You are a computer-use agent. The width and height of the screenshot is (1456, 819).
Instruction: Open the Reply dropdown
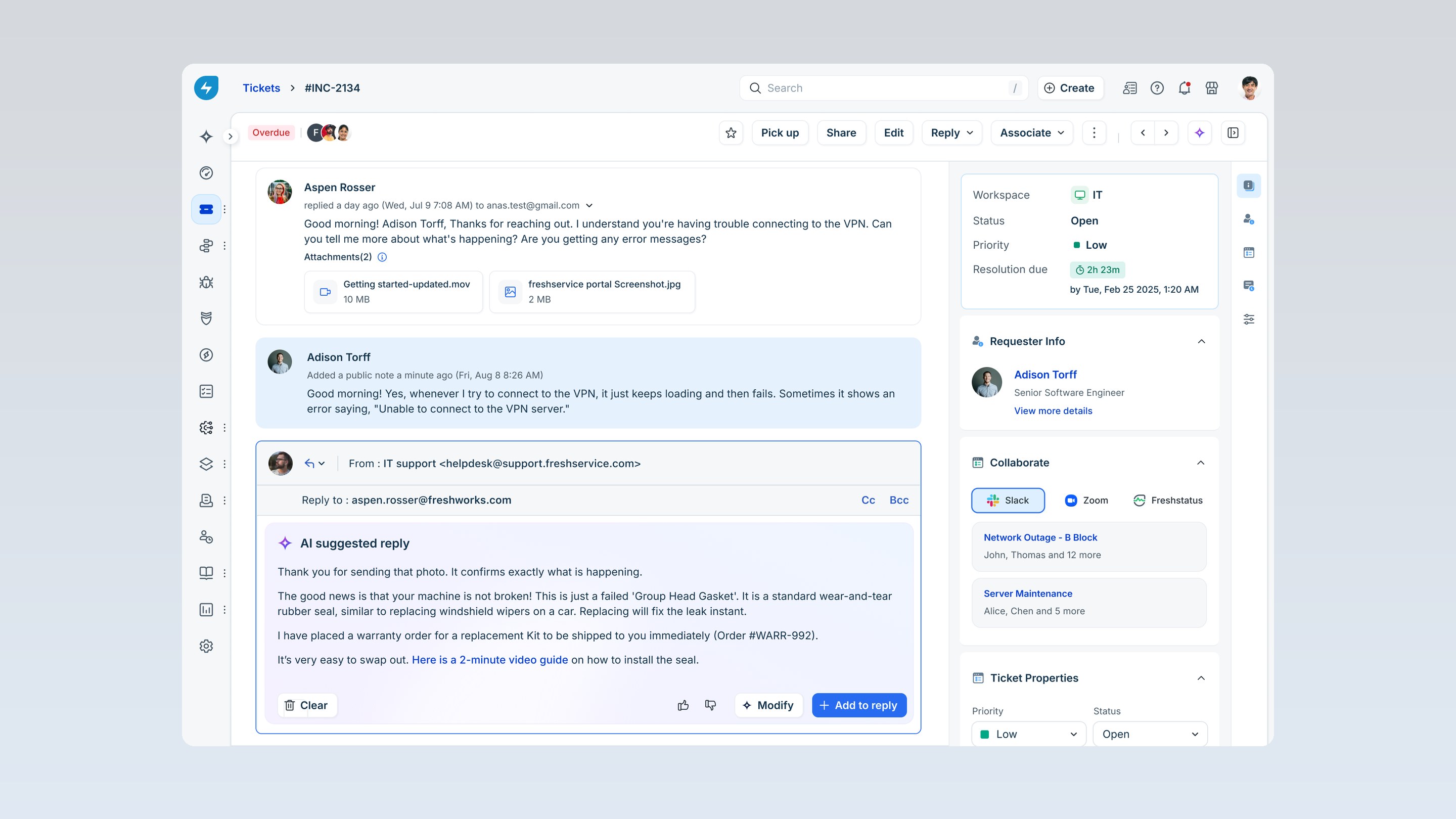[952, 133]
